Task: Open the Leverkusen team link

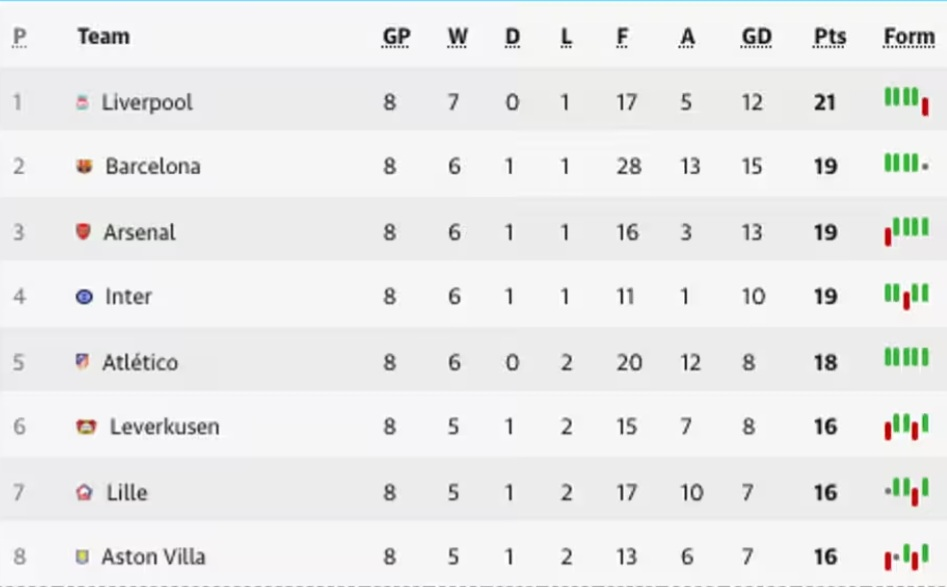Action: 164,427
